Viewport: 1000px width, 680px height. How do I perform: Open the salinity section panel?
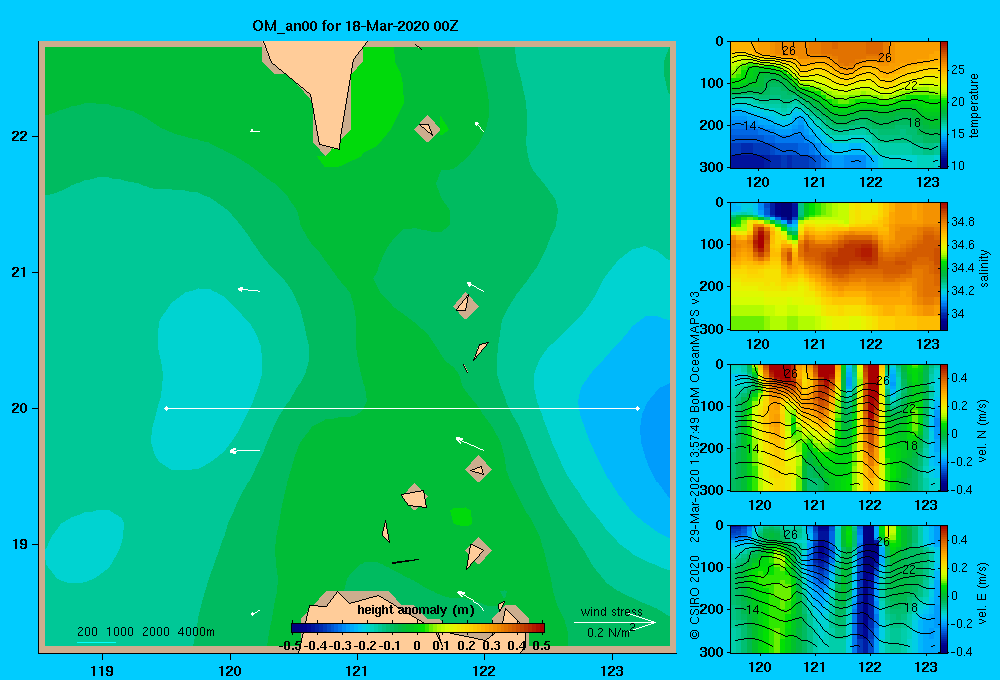(x=834, y=266)
